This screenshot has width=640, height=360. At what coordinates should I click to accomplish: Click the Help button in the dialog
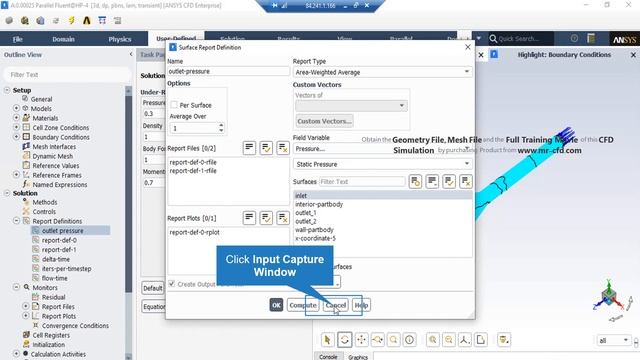click(361, 305)
